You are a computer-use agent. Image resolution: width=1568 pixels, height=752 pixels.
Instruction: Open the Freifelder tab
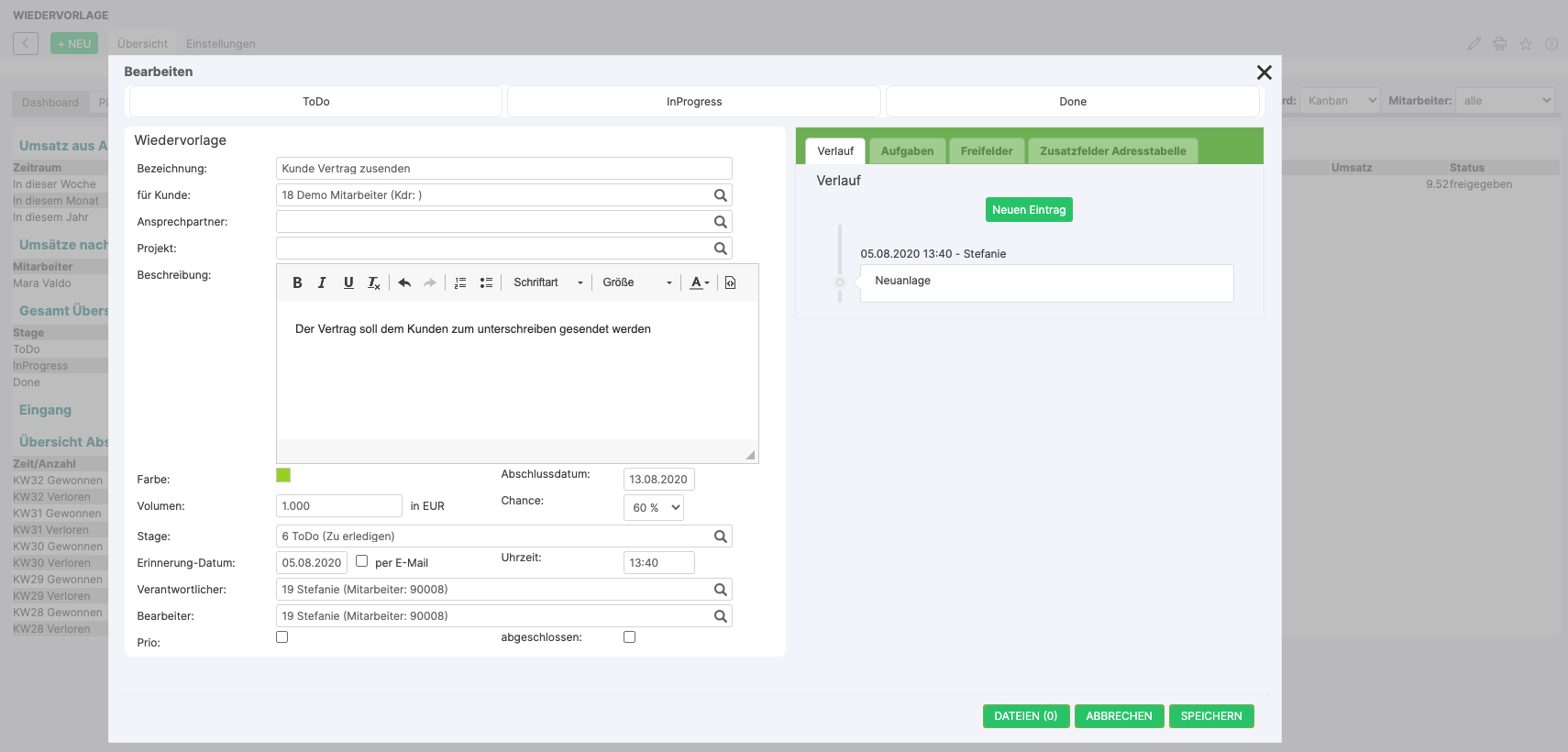click(x=987, y=151)
